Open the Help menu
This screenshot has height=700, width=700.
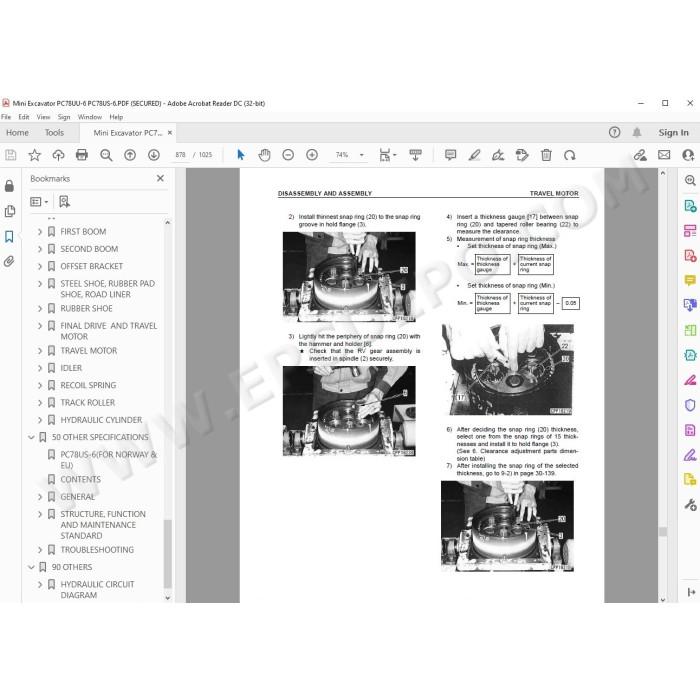[x=116, y=117]
